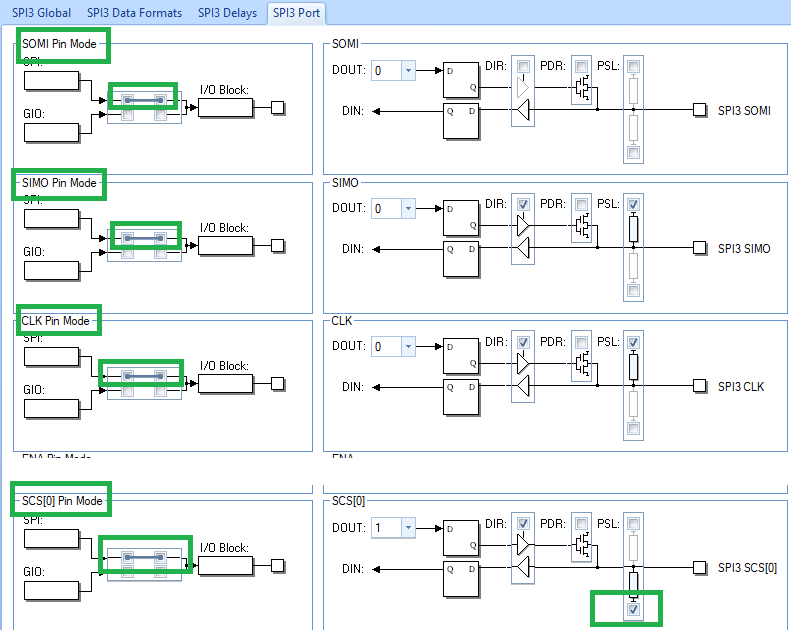
Task: Click the SOMI output buffer triangle icon
Action: tap(523, 88)
